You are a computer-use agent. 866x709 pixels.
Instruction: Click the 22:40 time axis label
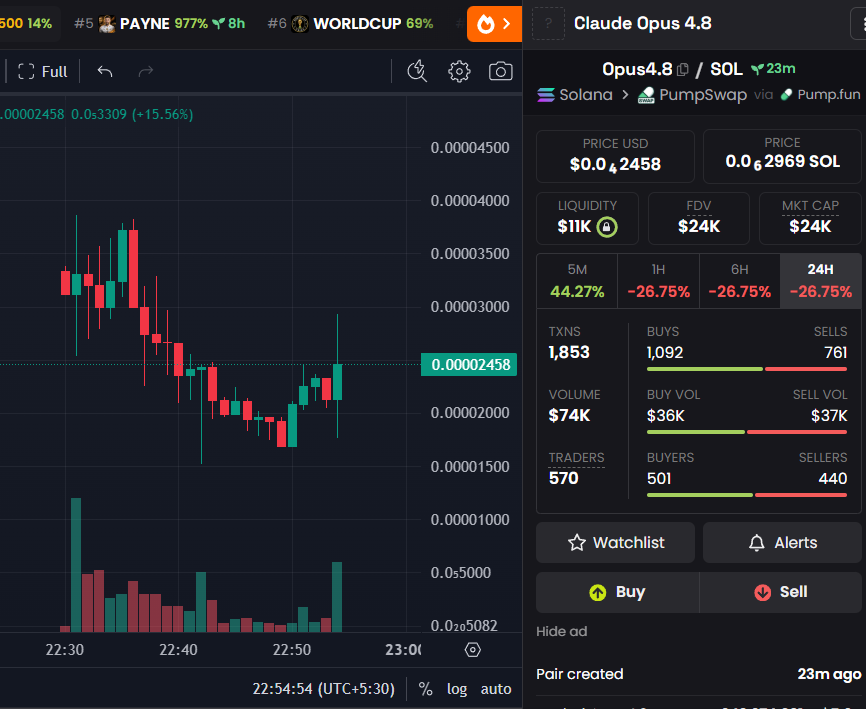tap(178, 649)
